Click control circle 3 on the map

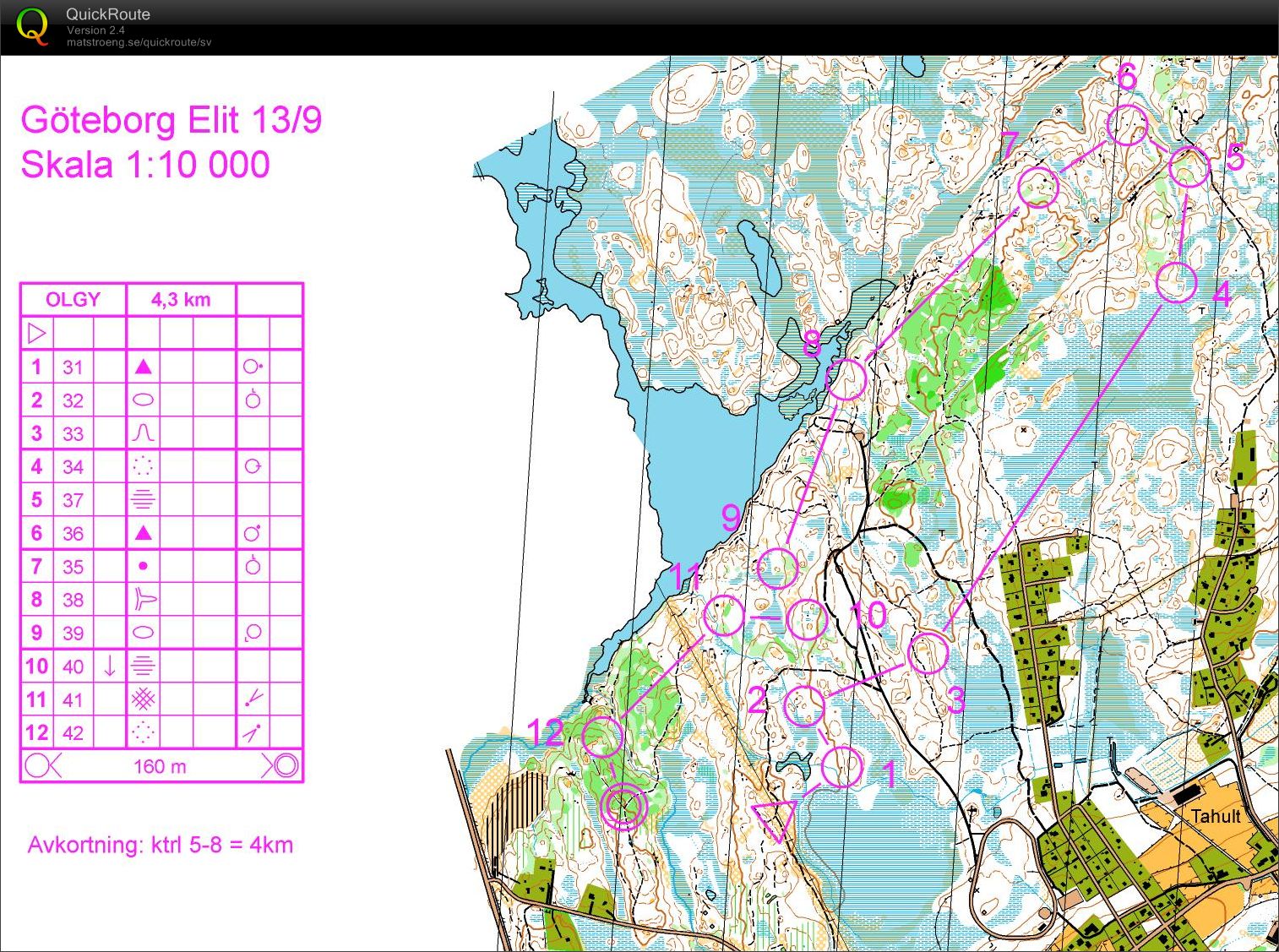click(928, 653)
